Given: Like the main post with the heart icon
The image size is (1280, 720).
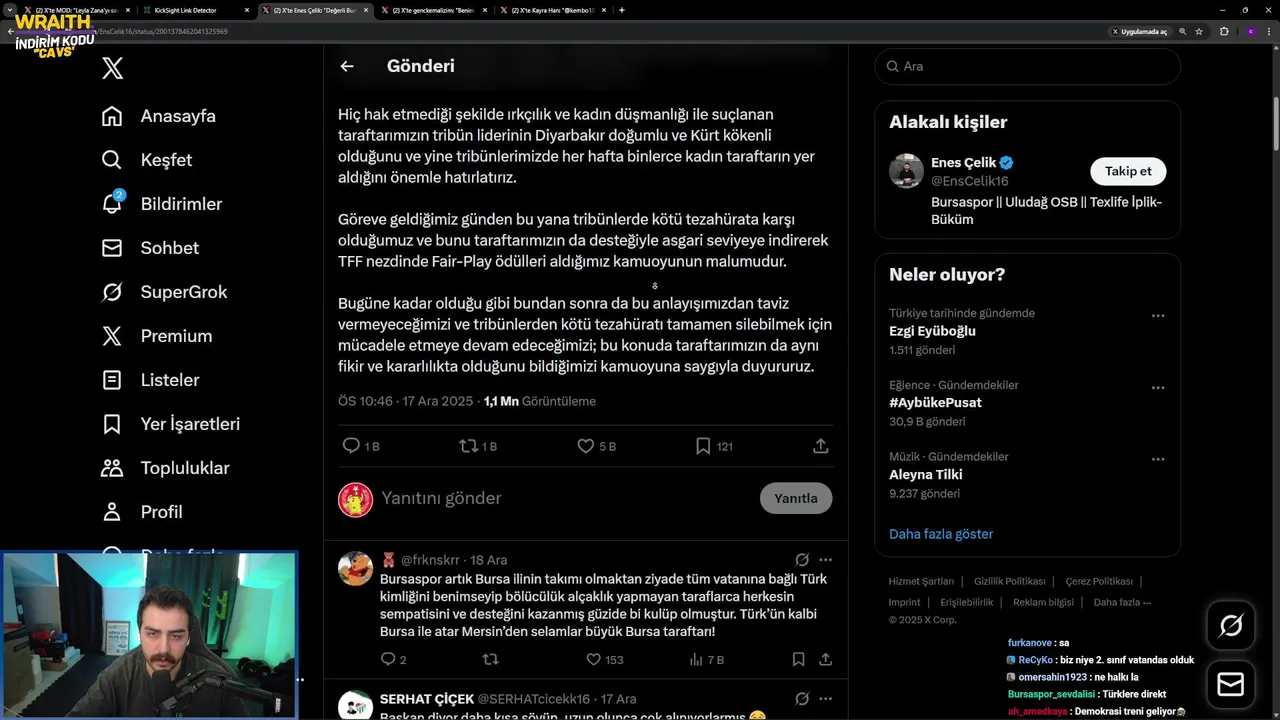Looking at the screenshot, I should tap(586, 446).
